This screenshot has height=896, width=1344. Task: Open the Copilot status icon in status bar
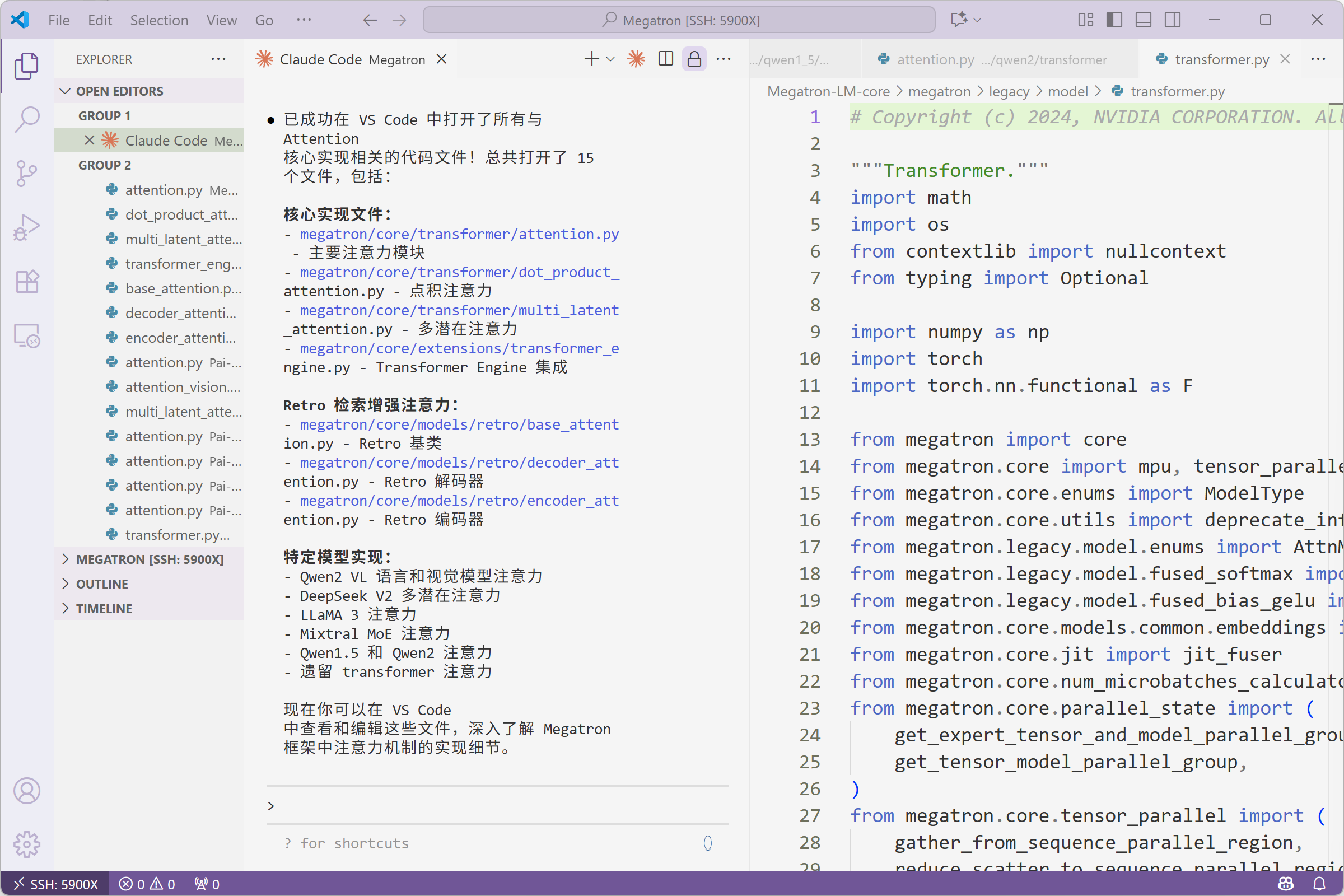coord(1286,884)
